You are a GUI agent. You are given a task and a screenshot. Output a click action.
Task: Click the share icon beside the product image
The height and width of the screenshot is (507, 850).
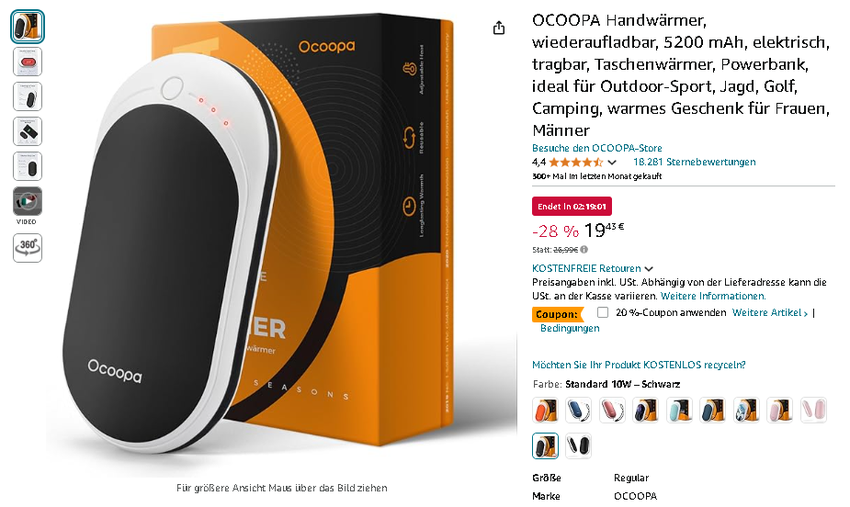click(499, 28)
